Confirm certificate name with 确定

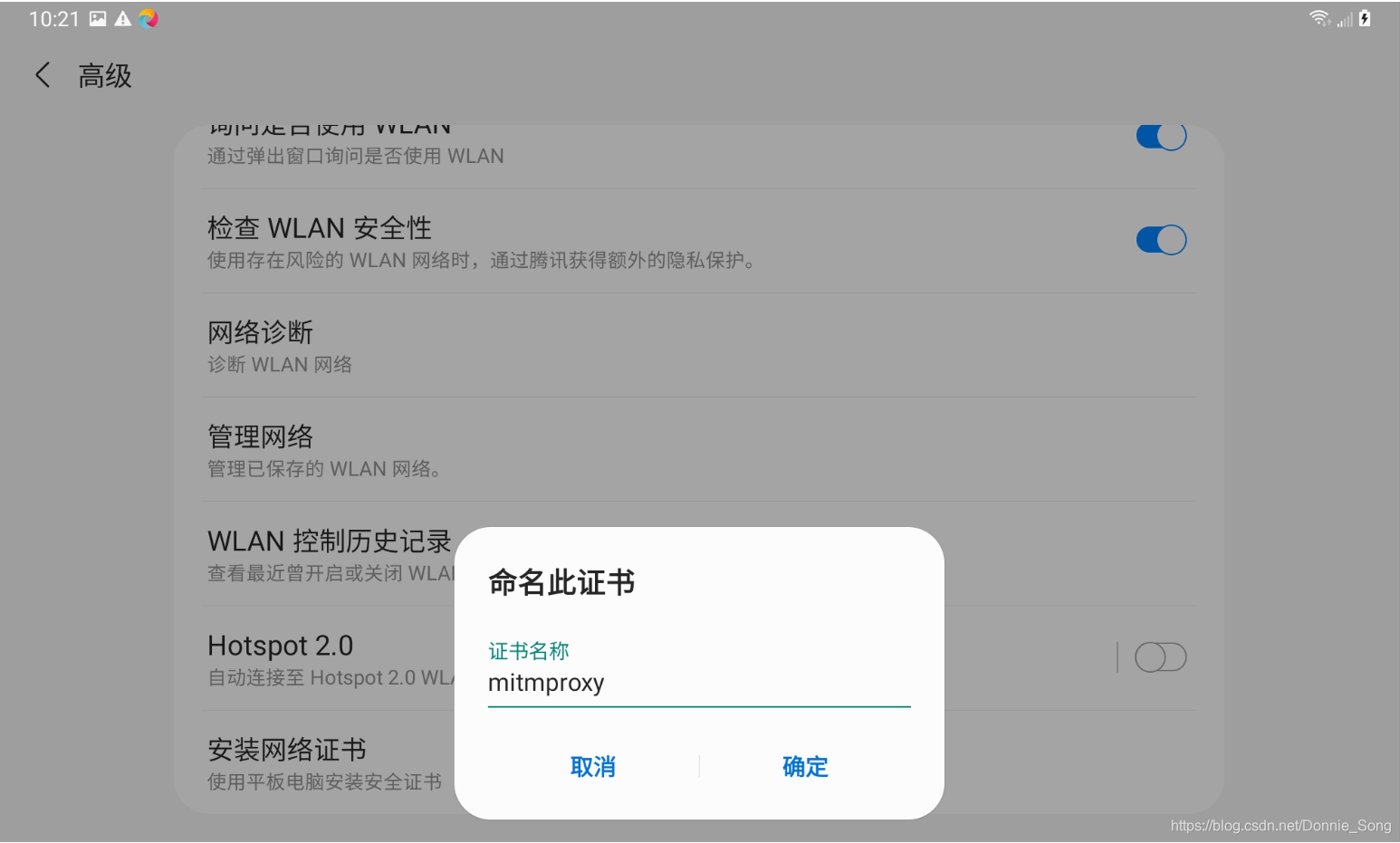pyautogui.click(x=804, y=767)
